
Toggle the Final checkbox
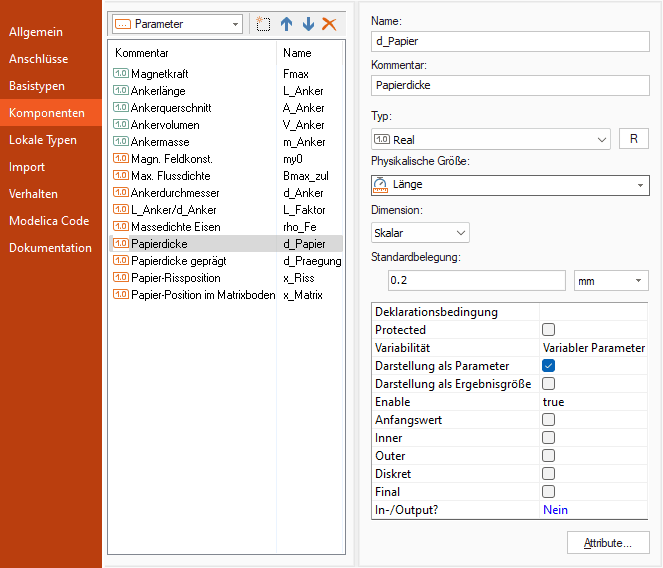[x=548, y=492]
